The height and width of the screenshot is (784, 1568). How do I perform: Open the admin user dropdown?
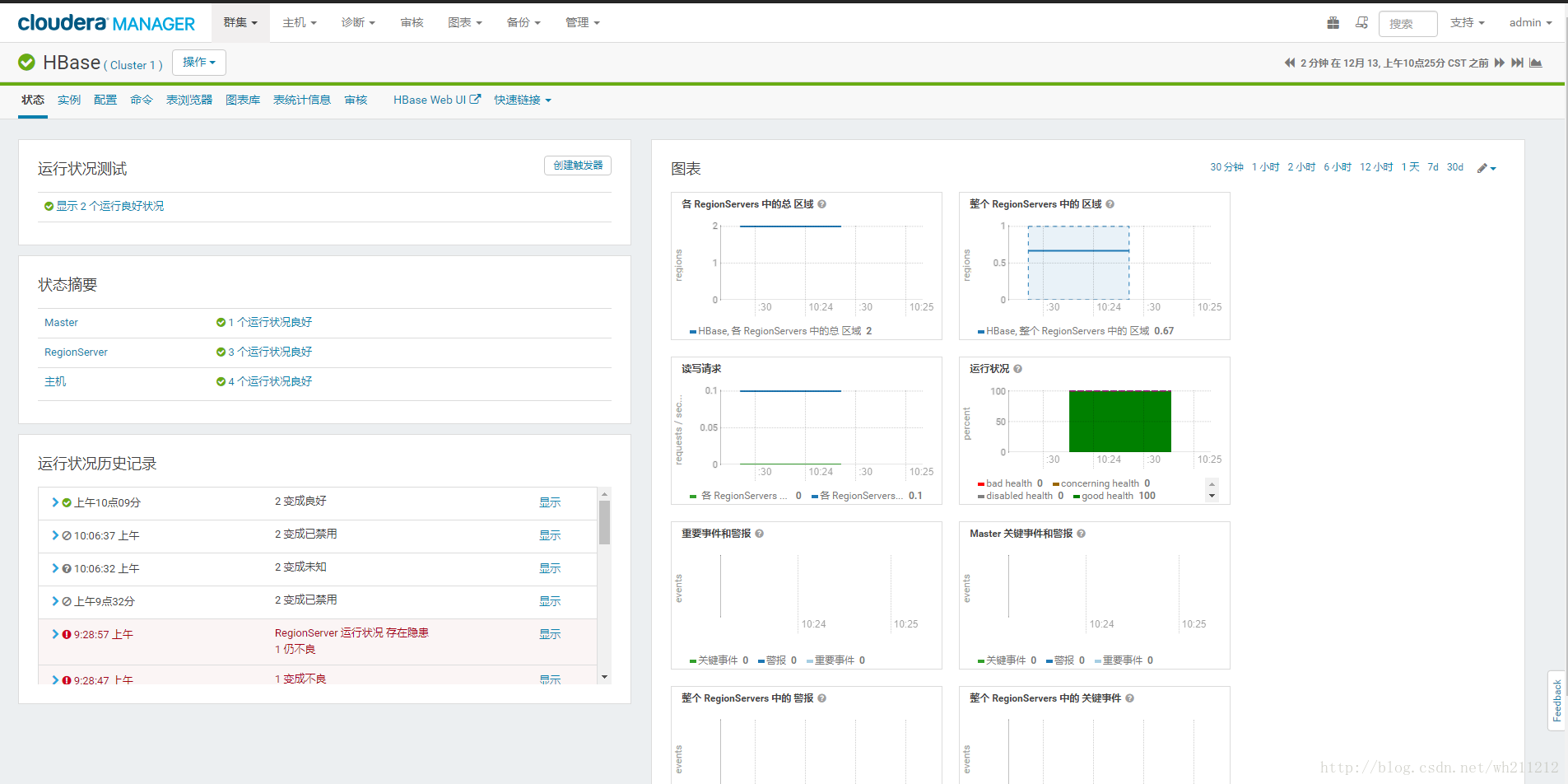coord(1530,23)
